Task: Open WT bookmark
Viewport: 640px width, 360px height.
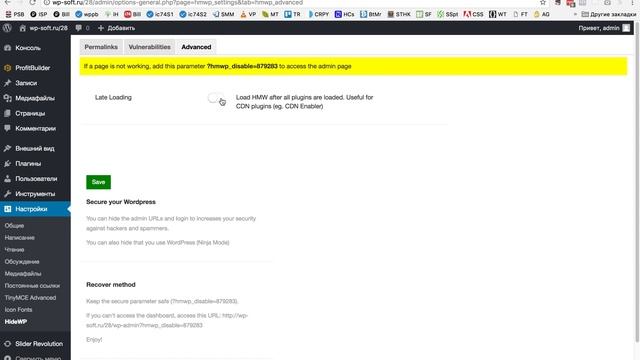Action: click(498, 14)
